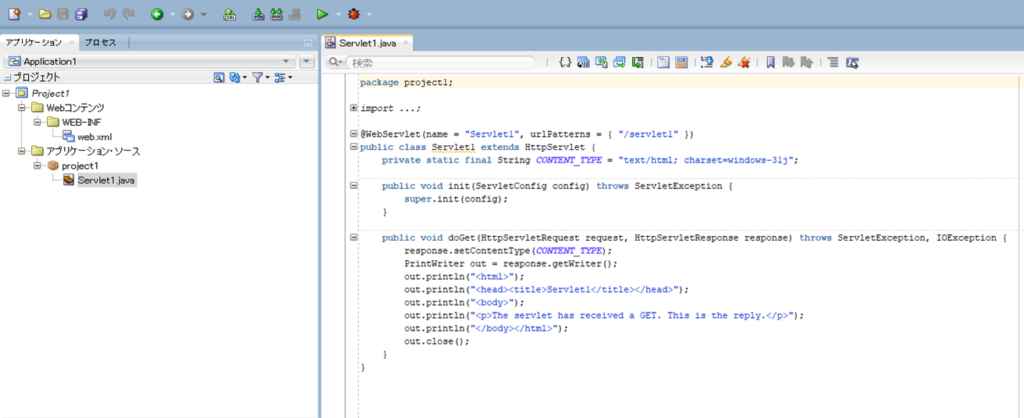Navigate back with the green arrow icon
1024x418 pixels.
point(157,14)
